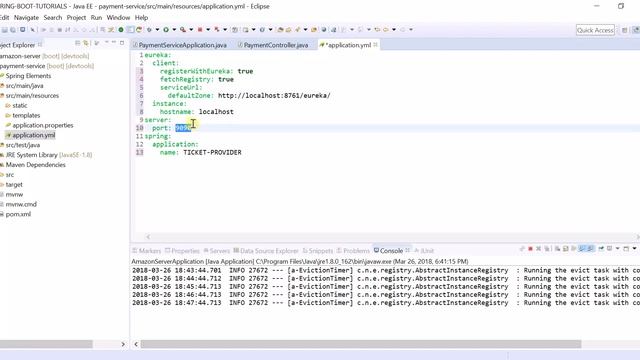
Task: Switch to PaymentController.java tab
Action: [x=273, y=45]
